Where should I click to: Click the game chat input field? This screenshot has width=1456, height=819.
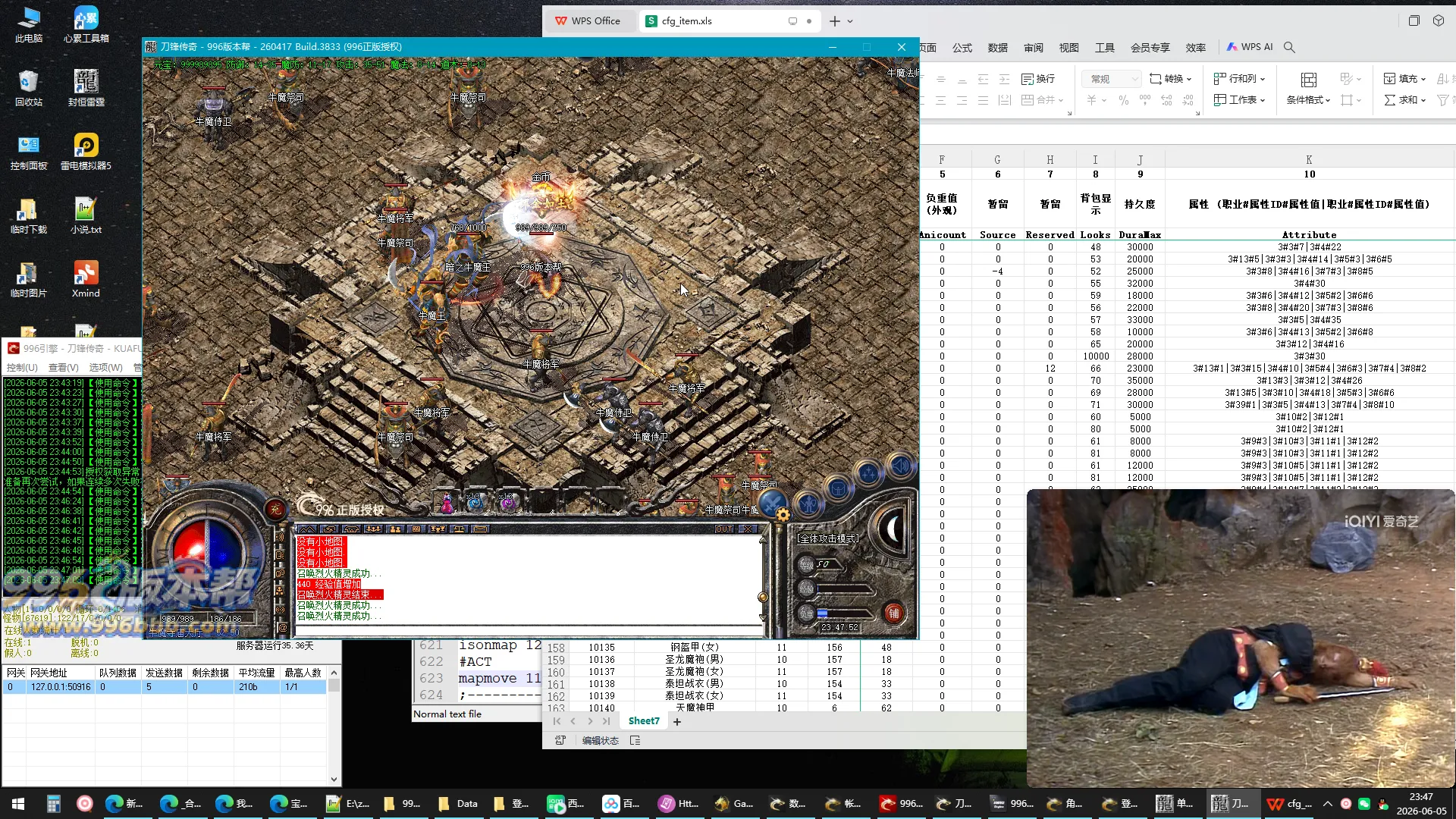(x=529, y=630)
